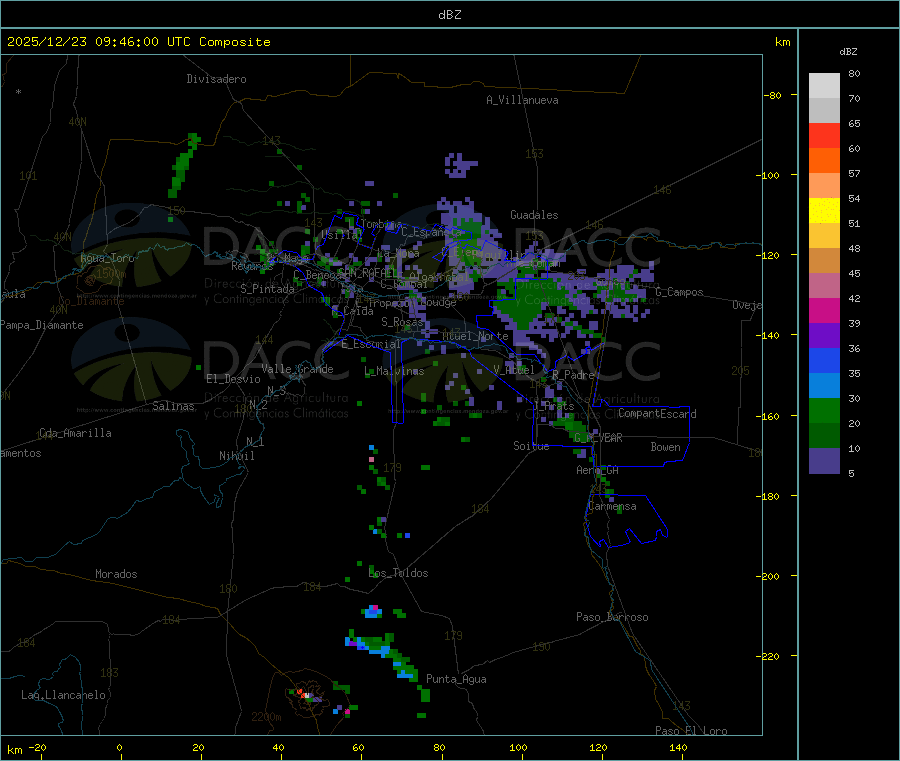Click the Paso_El_Loro map label

[x=692, y=731]
